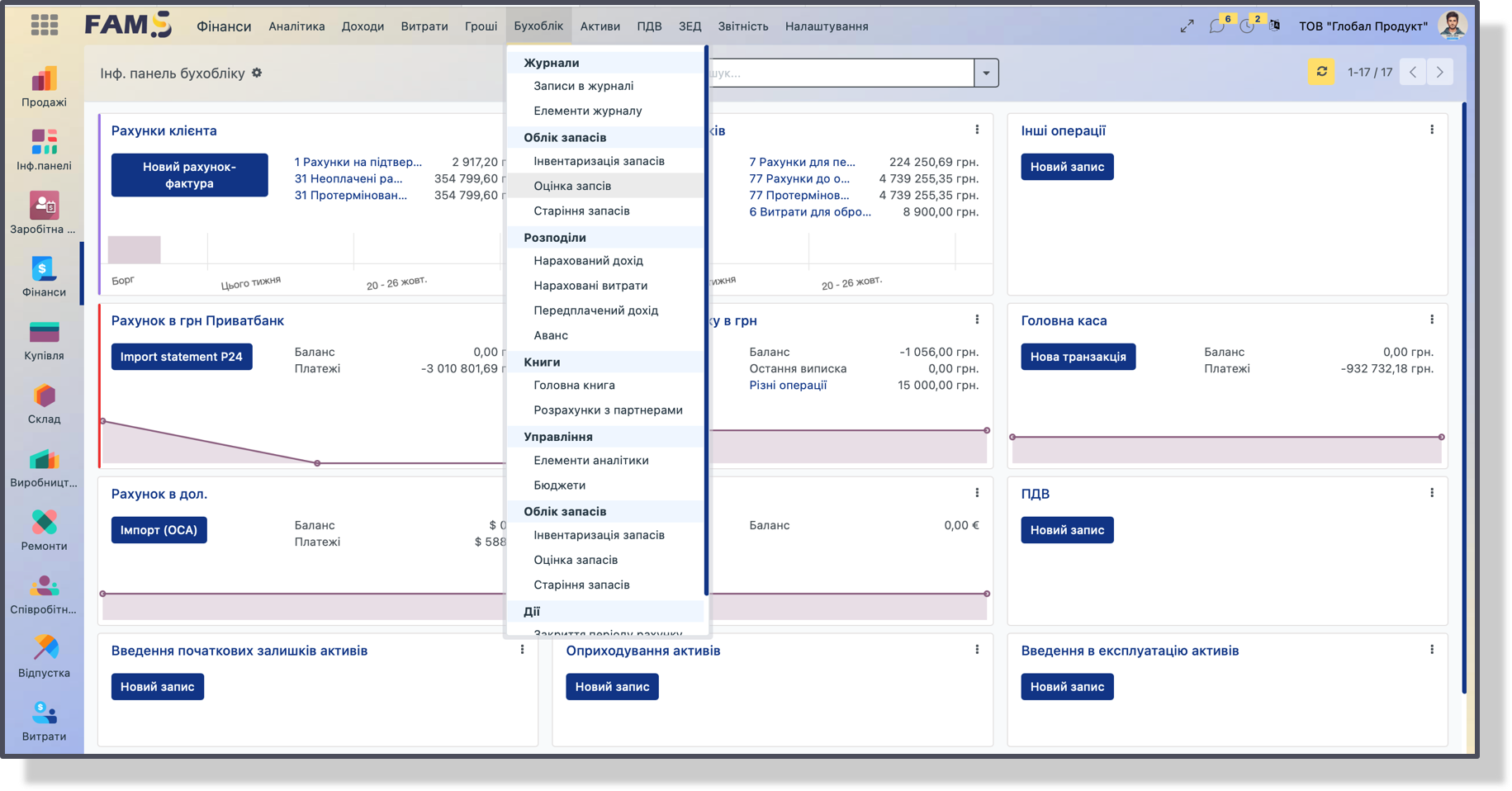This screenshot has width=1512, height=791.
Task: Open the Відпустка sidebar app
Action: tap(44, 658)
